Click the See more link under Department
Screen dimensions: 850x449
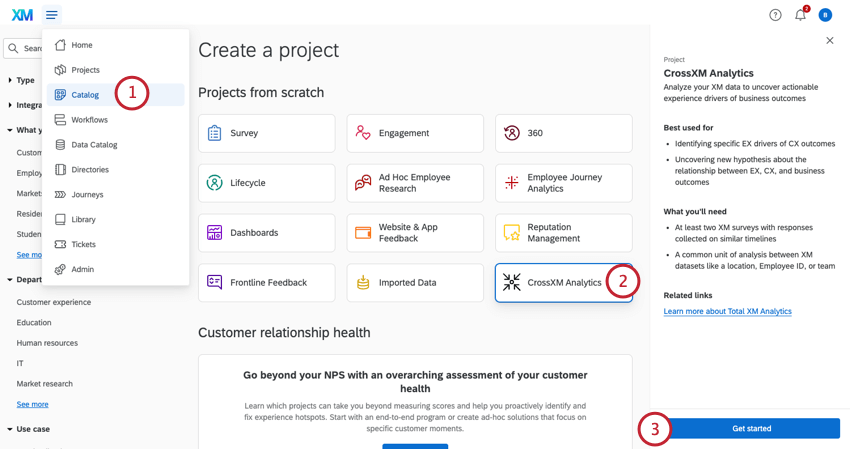[32, 404]
